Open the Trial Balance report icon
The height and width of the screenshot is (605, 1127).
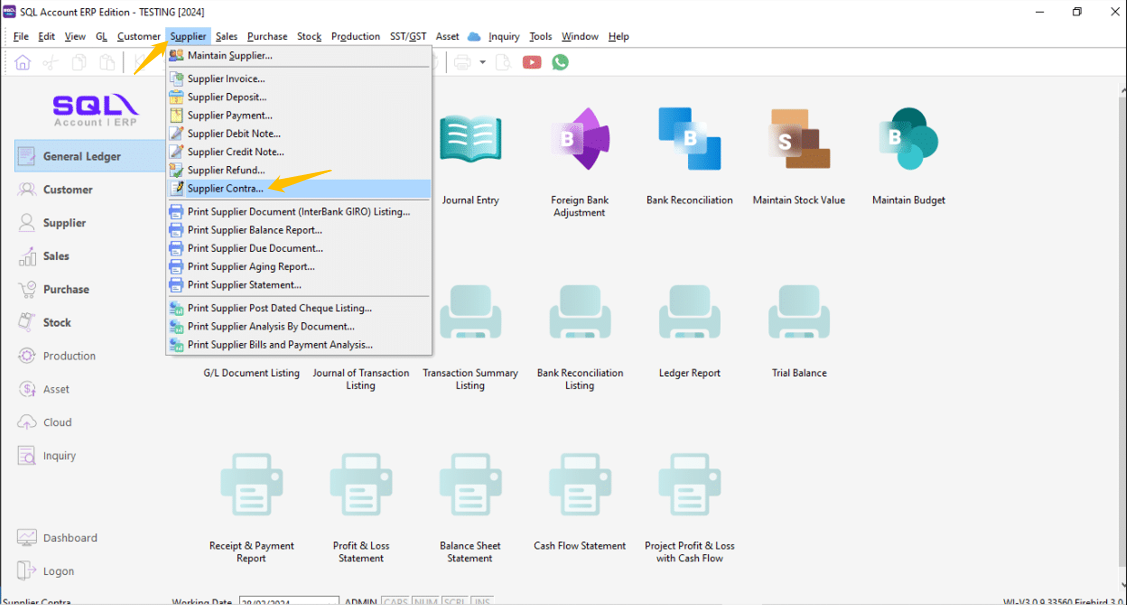[x=799, y=320]
